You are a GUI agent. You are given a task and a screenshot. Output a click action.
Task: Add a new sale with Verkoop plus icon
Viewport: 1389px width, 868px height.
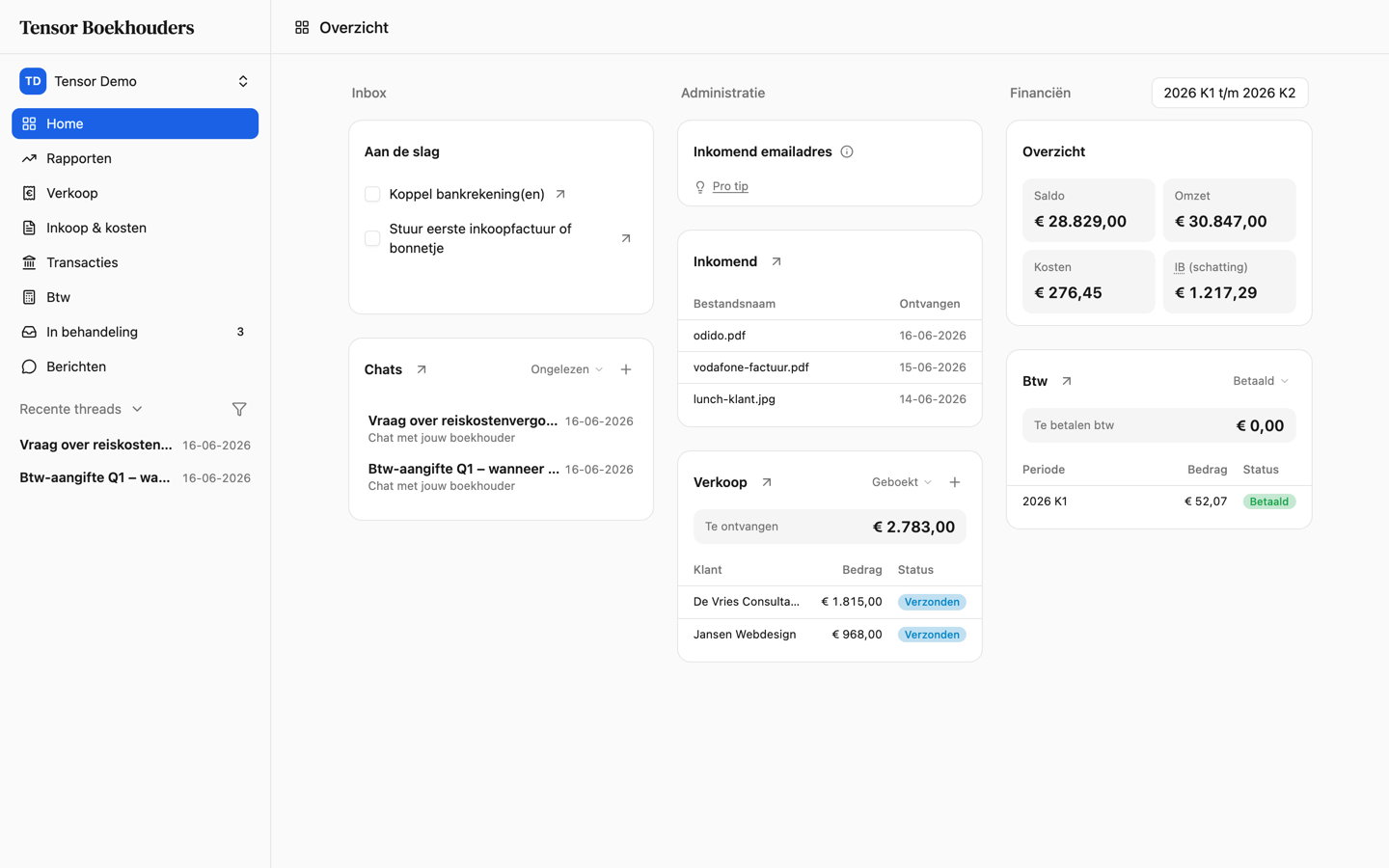[955, 482]
